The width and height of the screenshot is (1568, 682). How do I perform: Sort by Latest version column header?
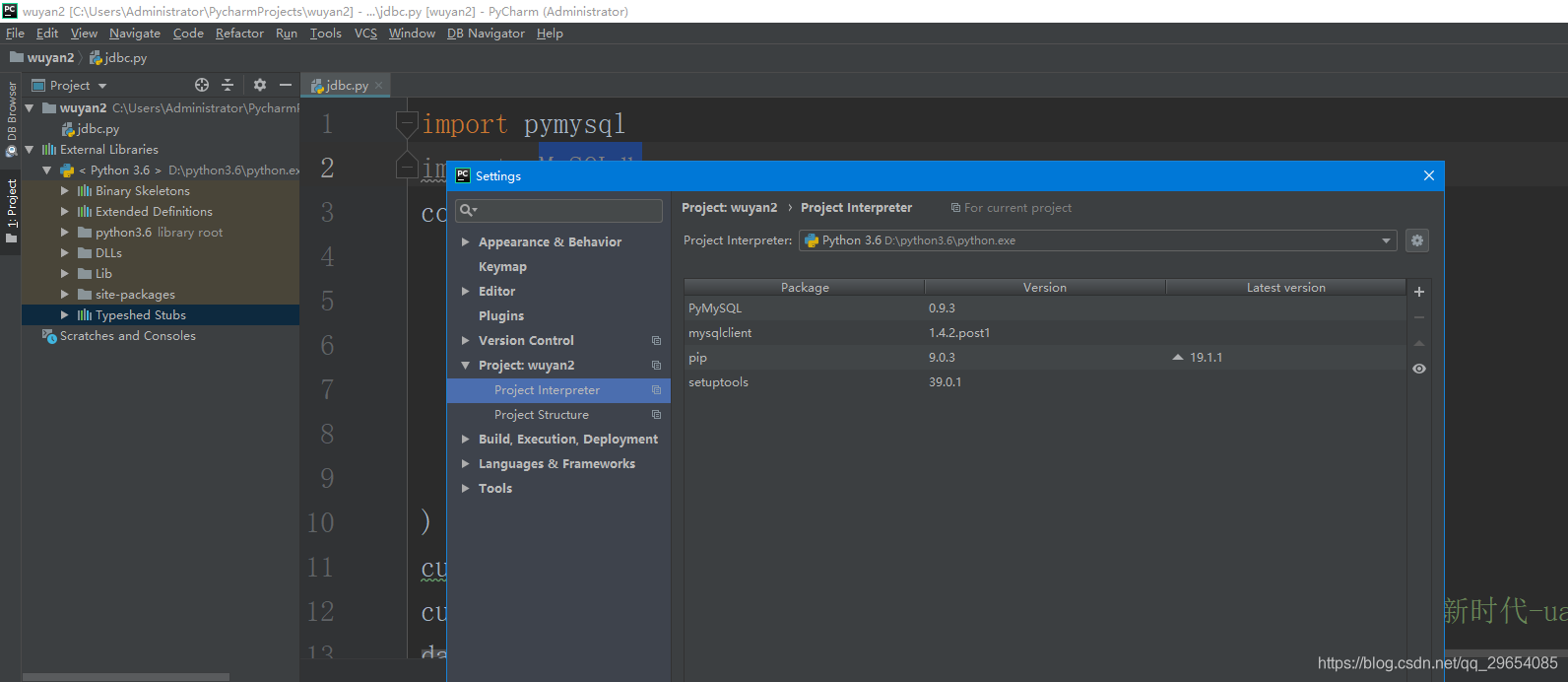tap(1285, 288)
